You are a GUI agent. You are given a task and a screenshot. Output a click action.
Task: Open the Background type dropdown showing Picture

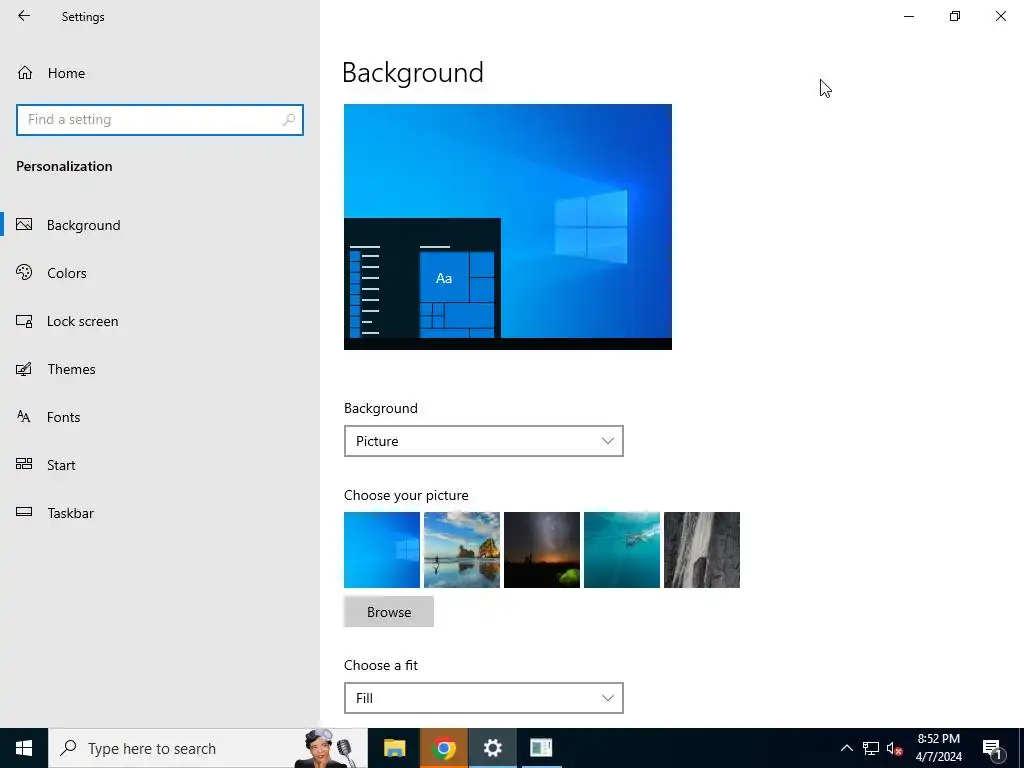tap(483, 441)
